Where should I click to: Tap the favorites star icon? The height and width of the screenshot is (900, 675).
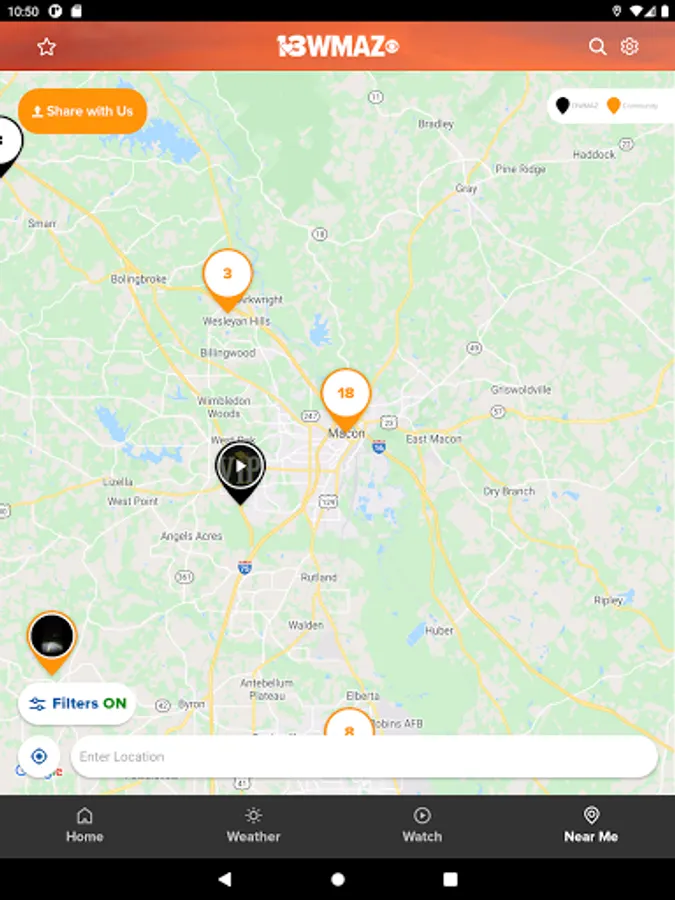tap(46, 47)
